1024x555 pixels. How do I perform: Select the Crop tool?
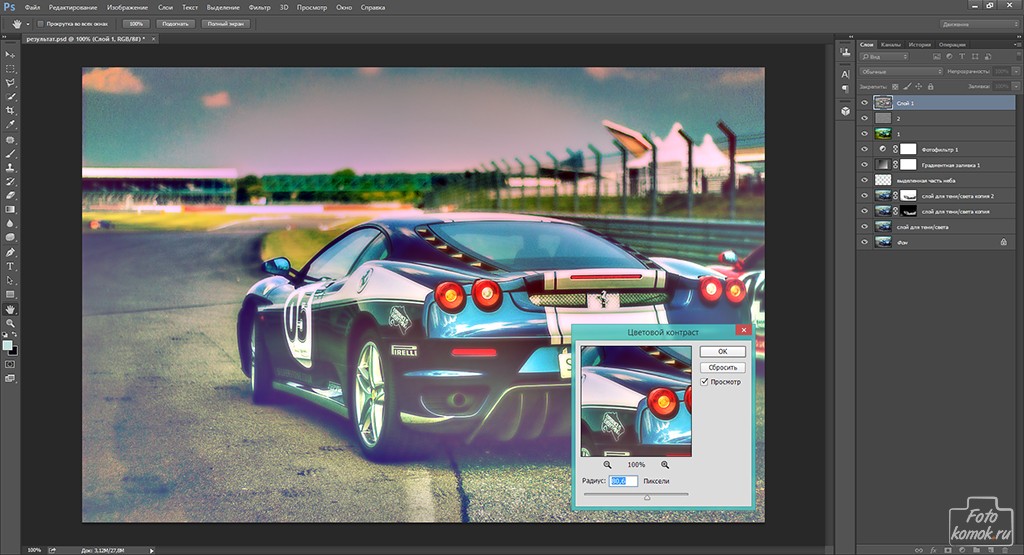click(10, 110)
